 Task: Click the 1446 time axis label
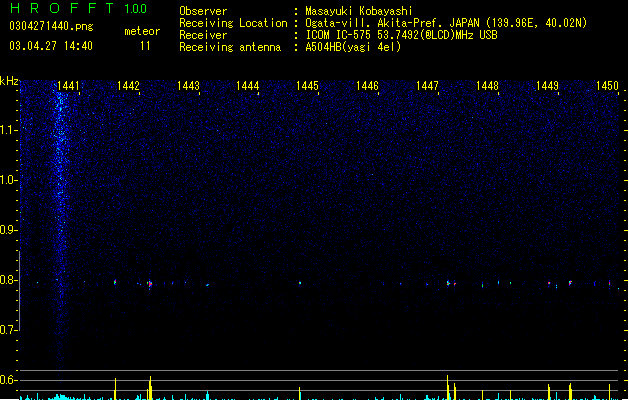367,86
